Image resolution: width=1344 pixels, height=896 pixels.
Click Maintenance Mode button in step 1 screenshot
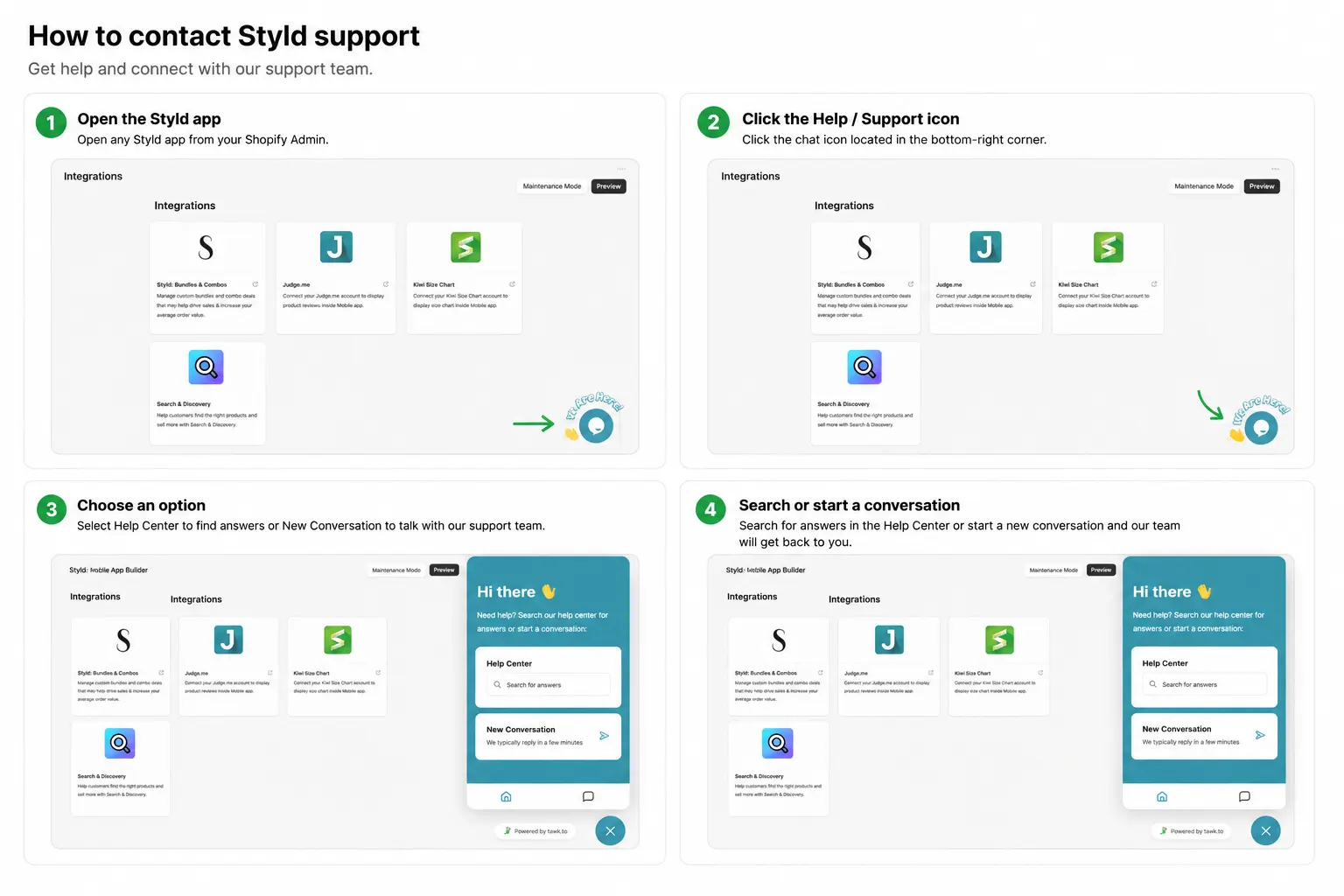pyautogui.click(x=552, y=186)
